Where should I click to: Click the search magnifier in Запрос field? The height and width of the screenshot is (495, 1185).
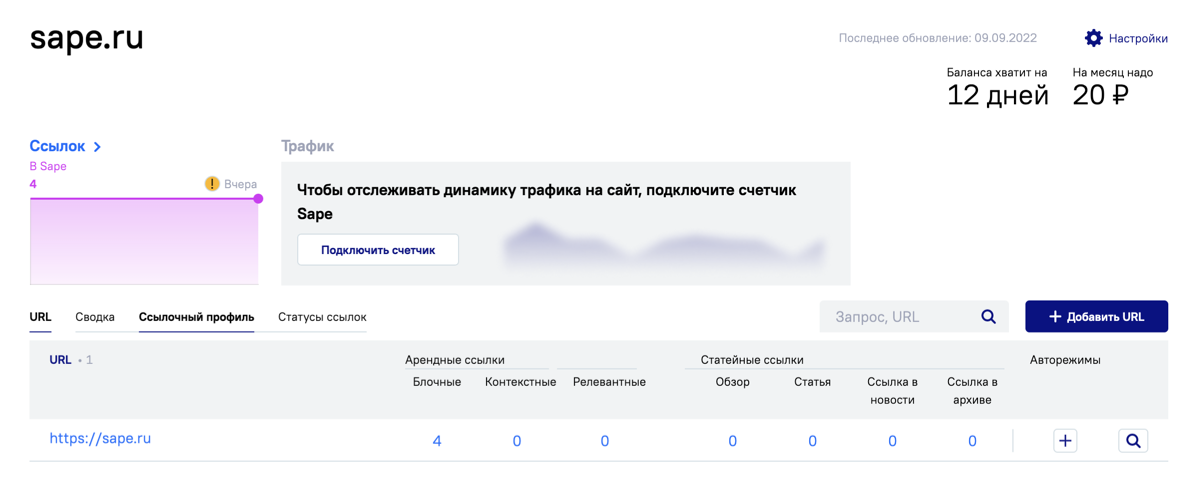click(988, 317)
